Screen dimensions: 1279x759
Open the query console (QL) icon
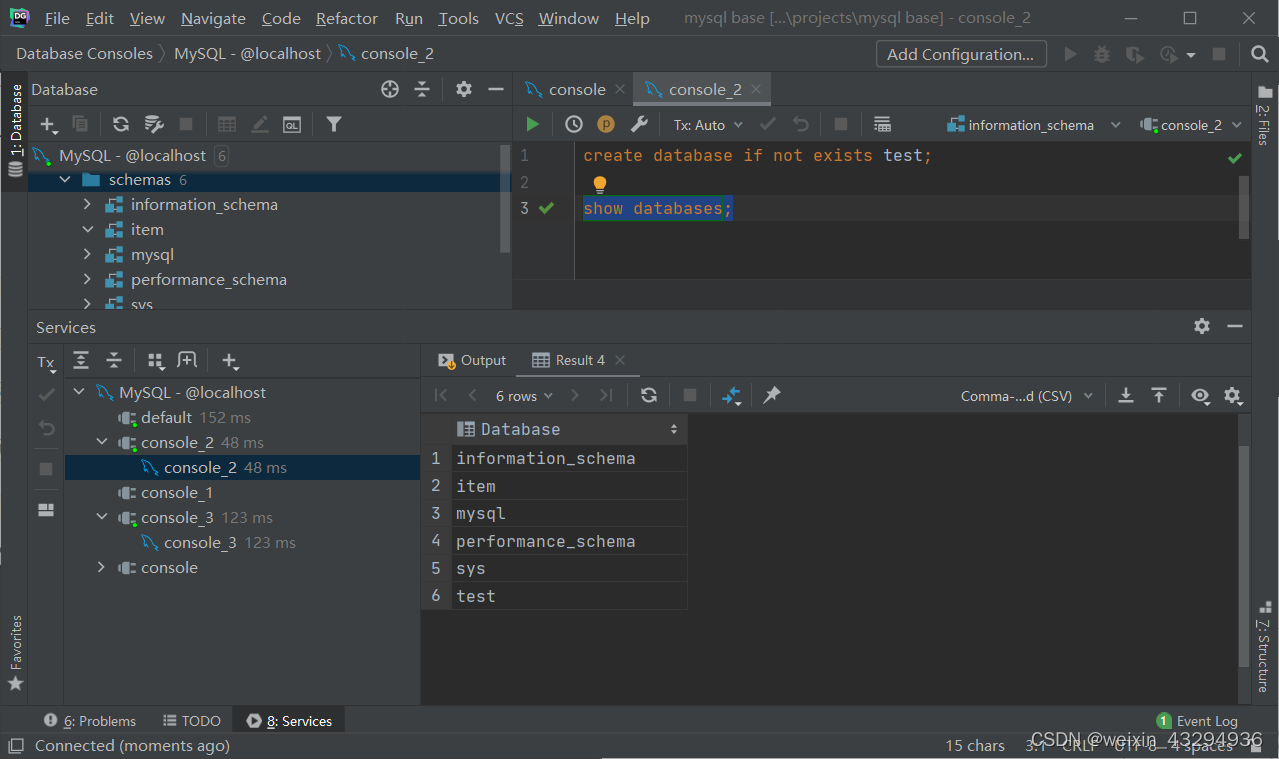[x=292, y=124]
